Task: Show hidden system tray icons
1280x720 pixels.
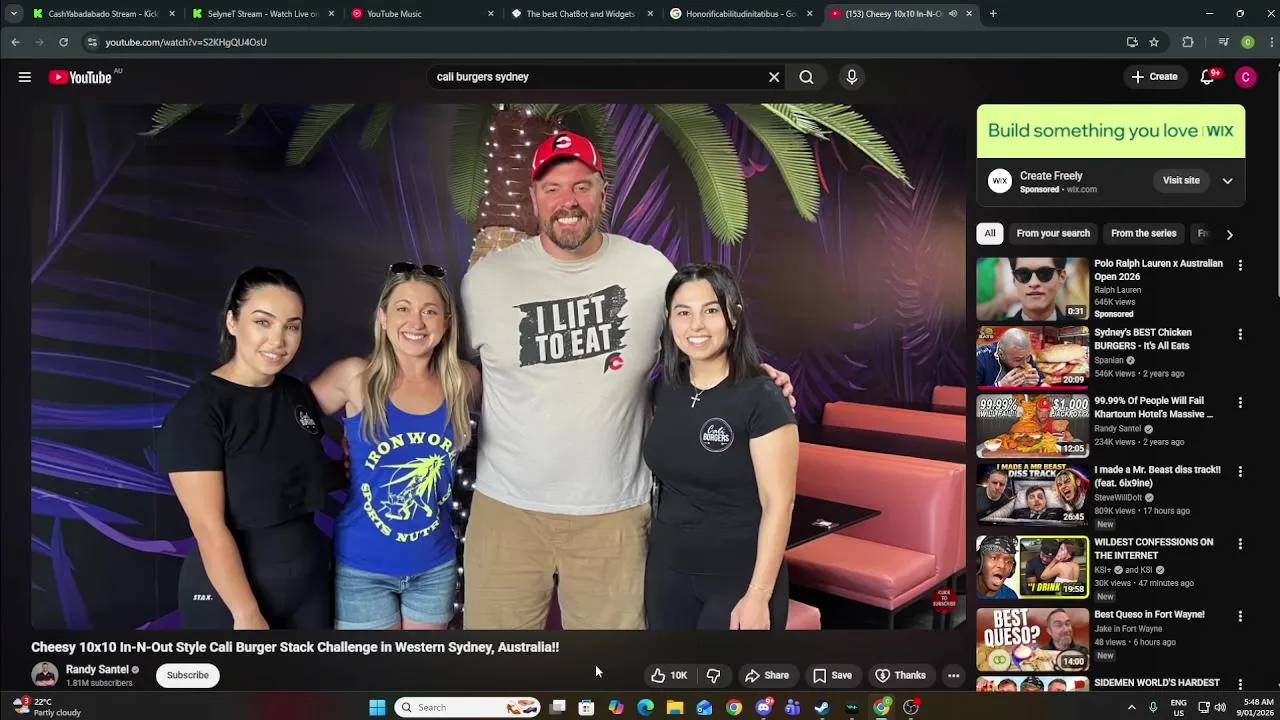Action: pyautogui.click(x=1132, y=707)
